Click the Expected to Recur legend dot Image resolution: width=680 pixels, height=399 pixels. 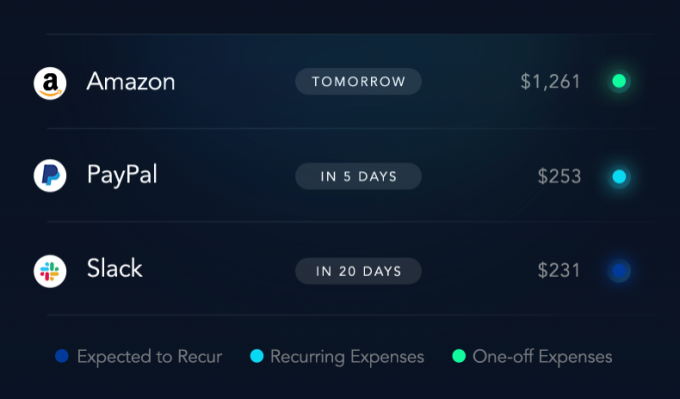[62, 356]
